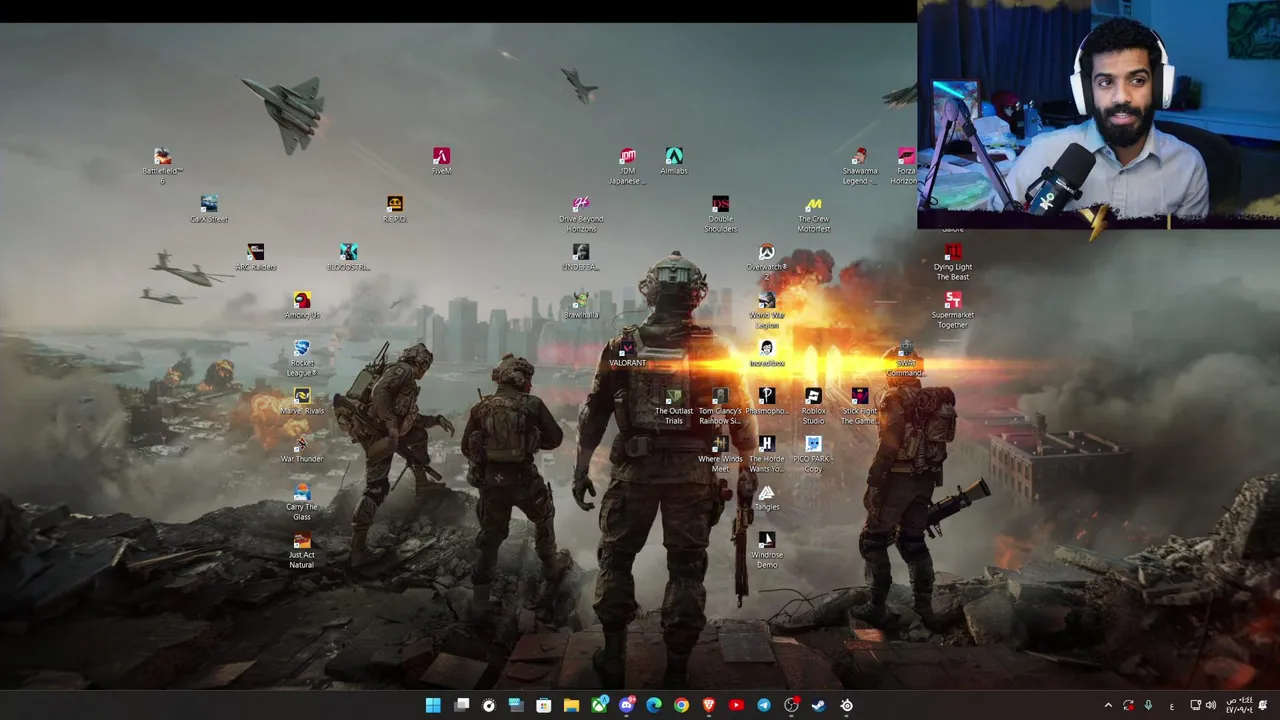Select the Drive Beyond Horizons icon
This screenshot has width=1280, height=720.
(581, 214)
